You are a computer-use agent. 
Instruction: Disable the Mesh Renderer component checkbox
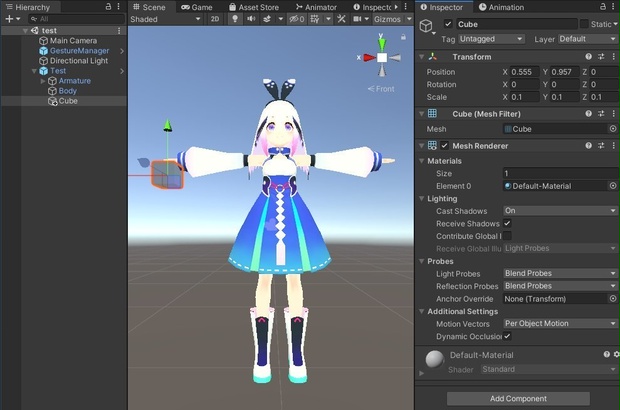point(444,145)
